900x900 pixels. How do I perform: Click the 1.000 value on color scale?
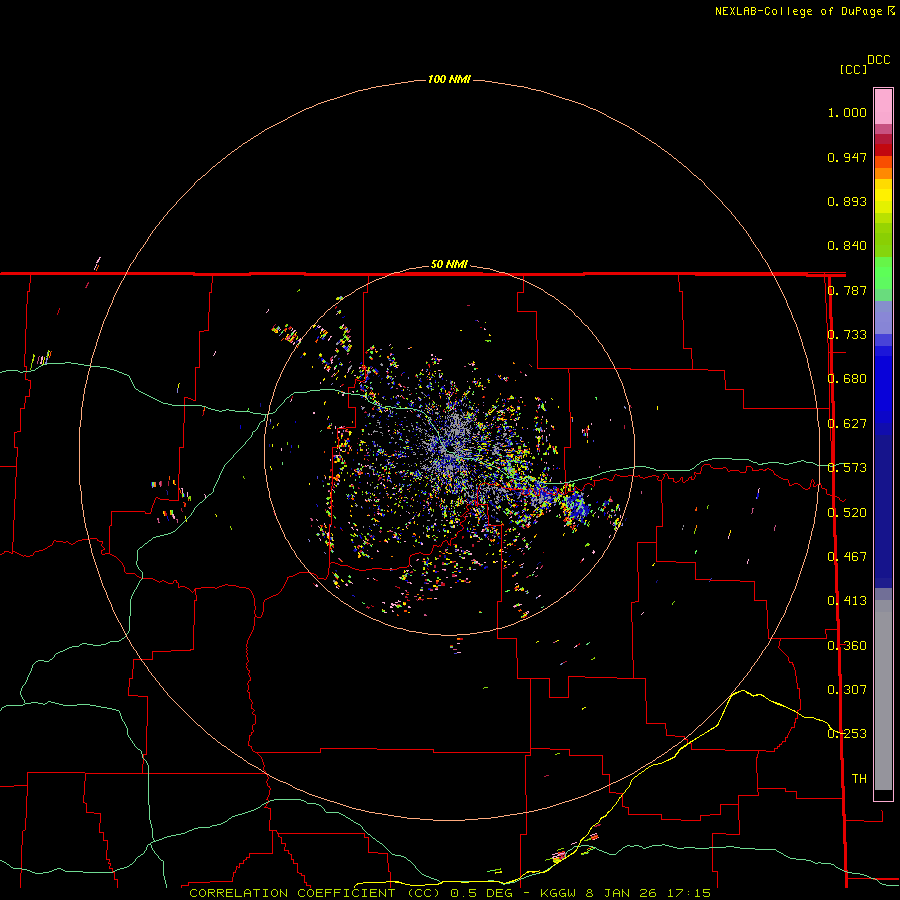[x=847, y=112]
